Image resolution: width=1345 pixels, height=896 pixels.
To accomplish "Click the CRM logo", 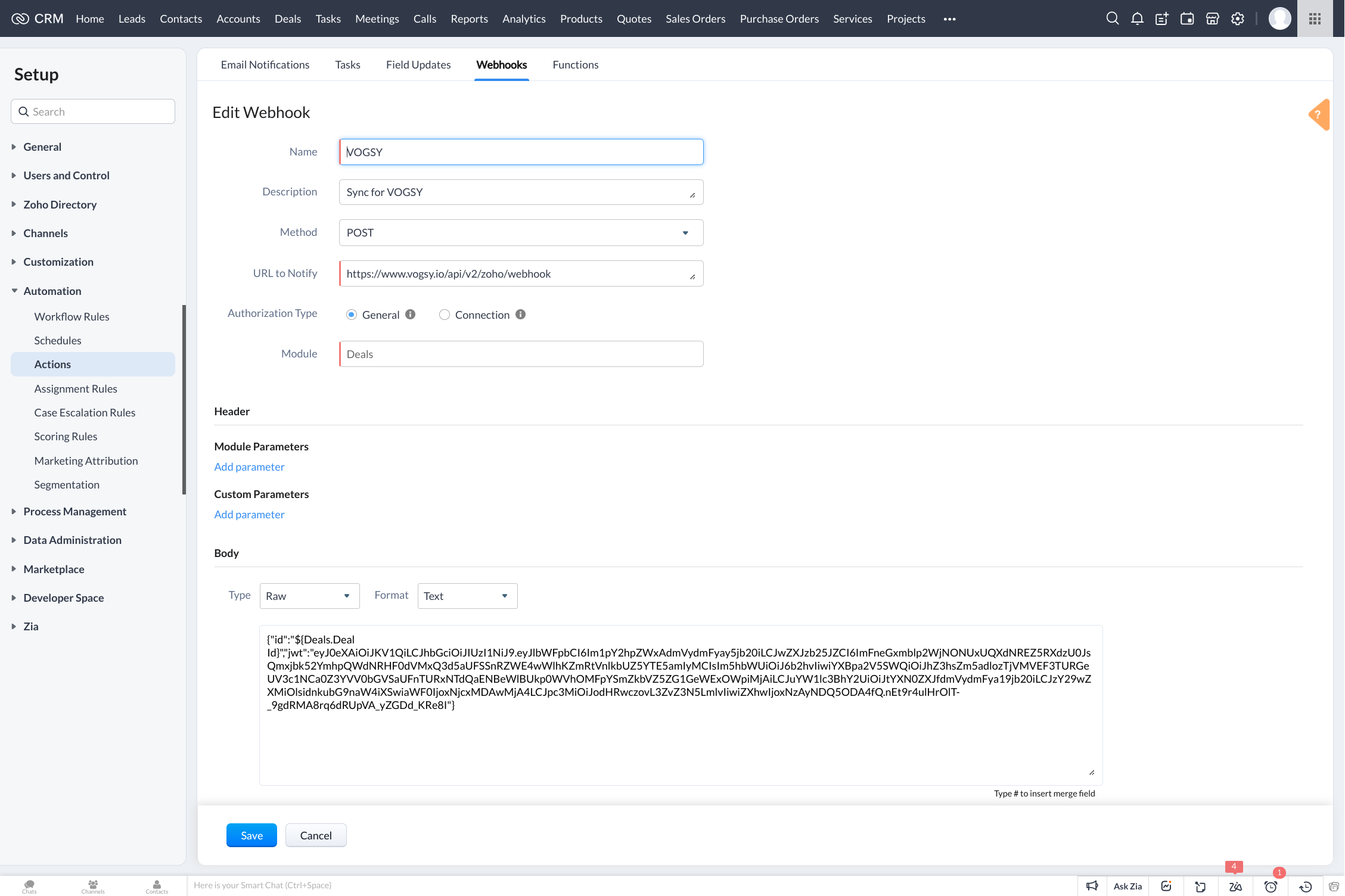I will pyautogui.click(x=38, y=18).
